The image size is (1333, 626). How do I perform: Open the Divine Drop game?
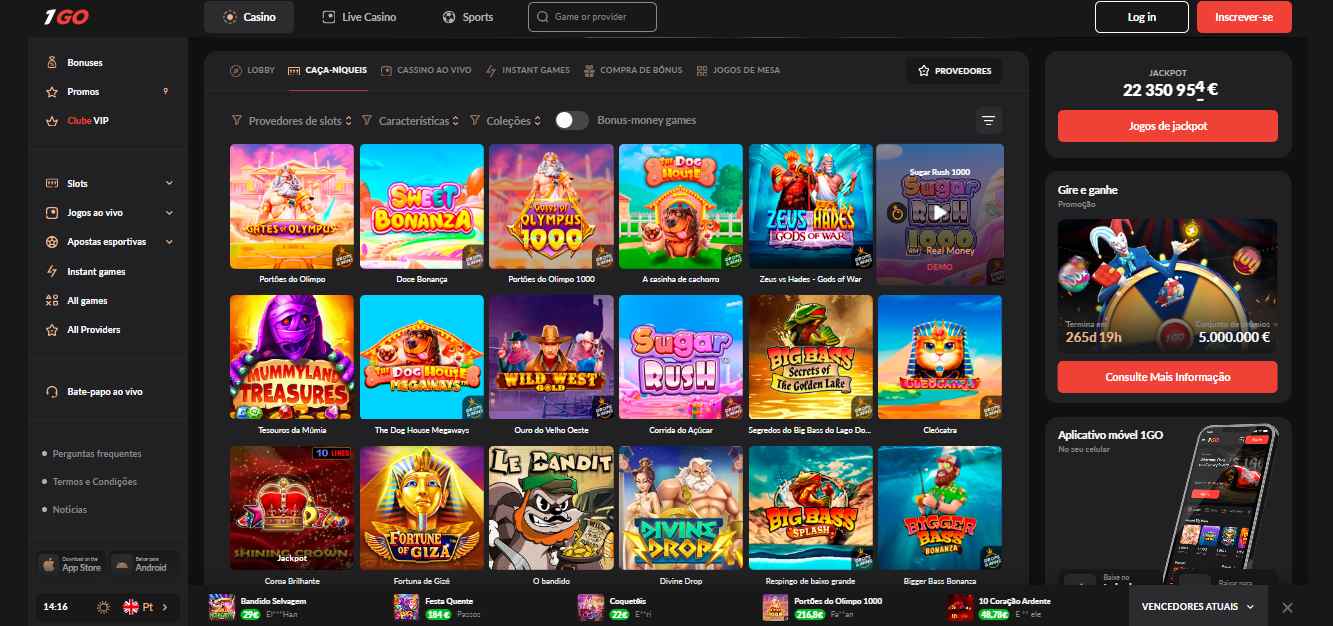click(x=681, y=508)
